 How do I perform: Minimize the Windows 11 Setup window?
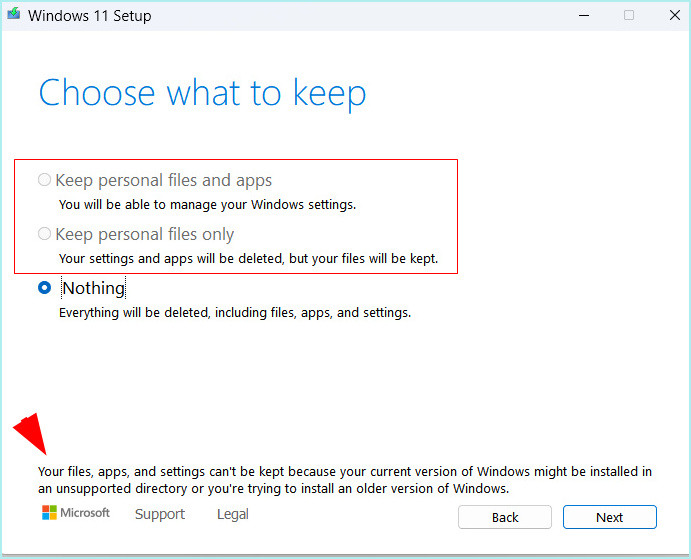[x=584, y=15]
